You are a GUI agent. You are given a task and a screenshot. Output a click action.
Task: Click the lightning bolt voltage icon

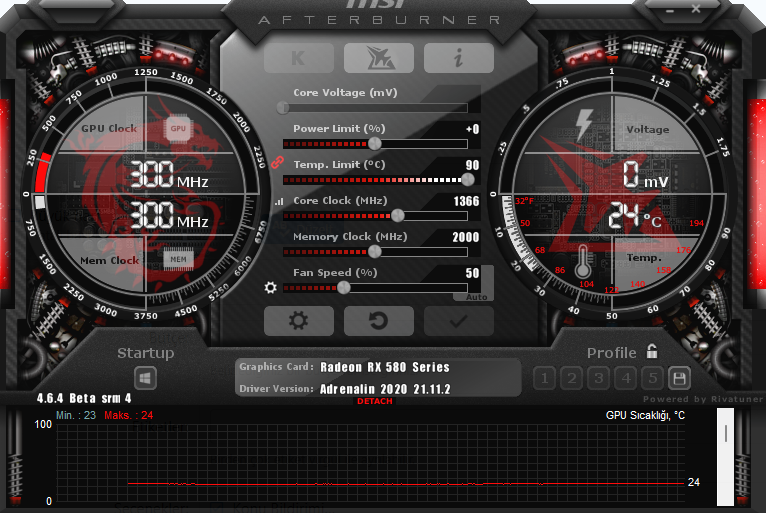pos(584,124)
